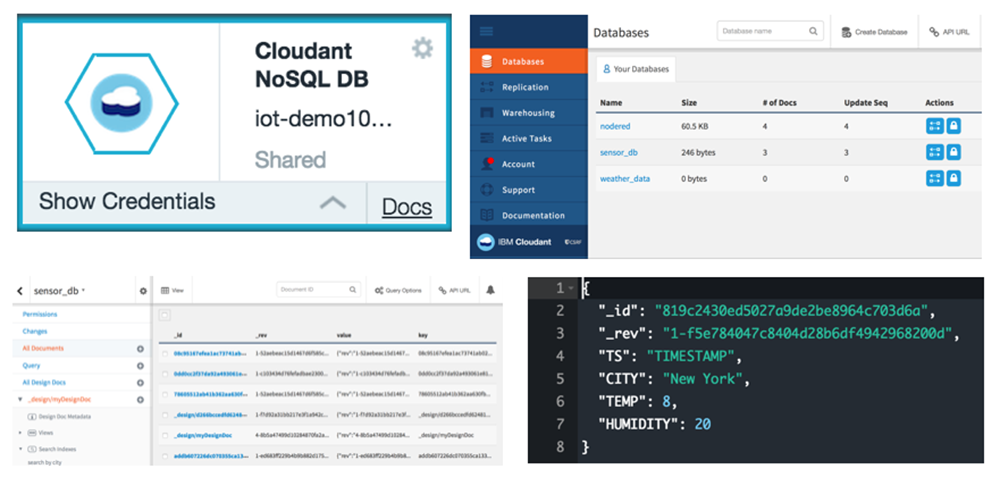This screenshot has width=1000, height=477.
Task: Collapse the _design/myDesignDoc tree node
Action: pyautogui.click(x=18, y=399)
